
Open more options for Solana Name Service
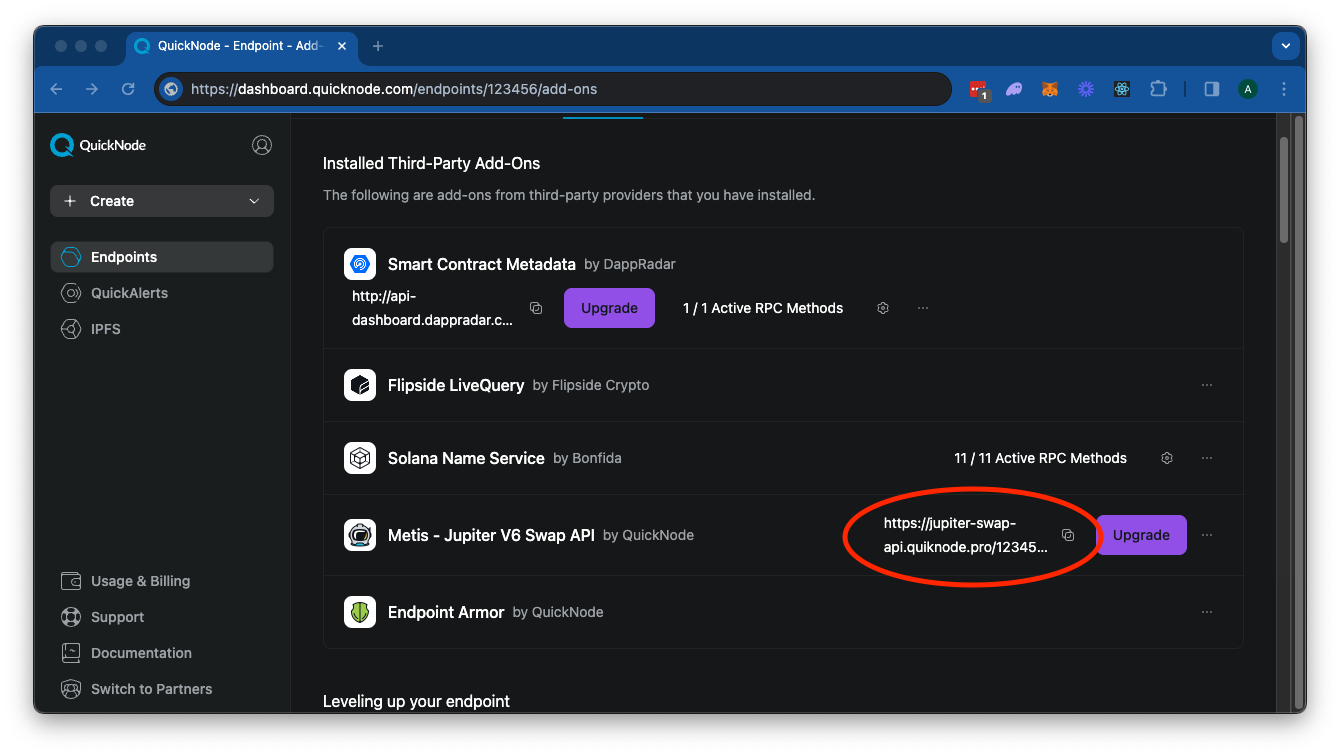1207,458
